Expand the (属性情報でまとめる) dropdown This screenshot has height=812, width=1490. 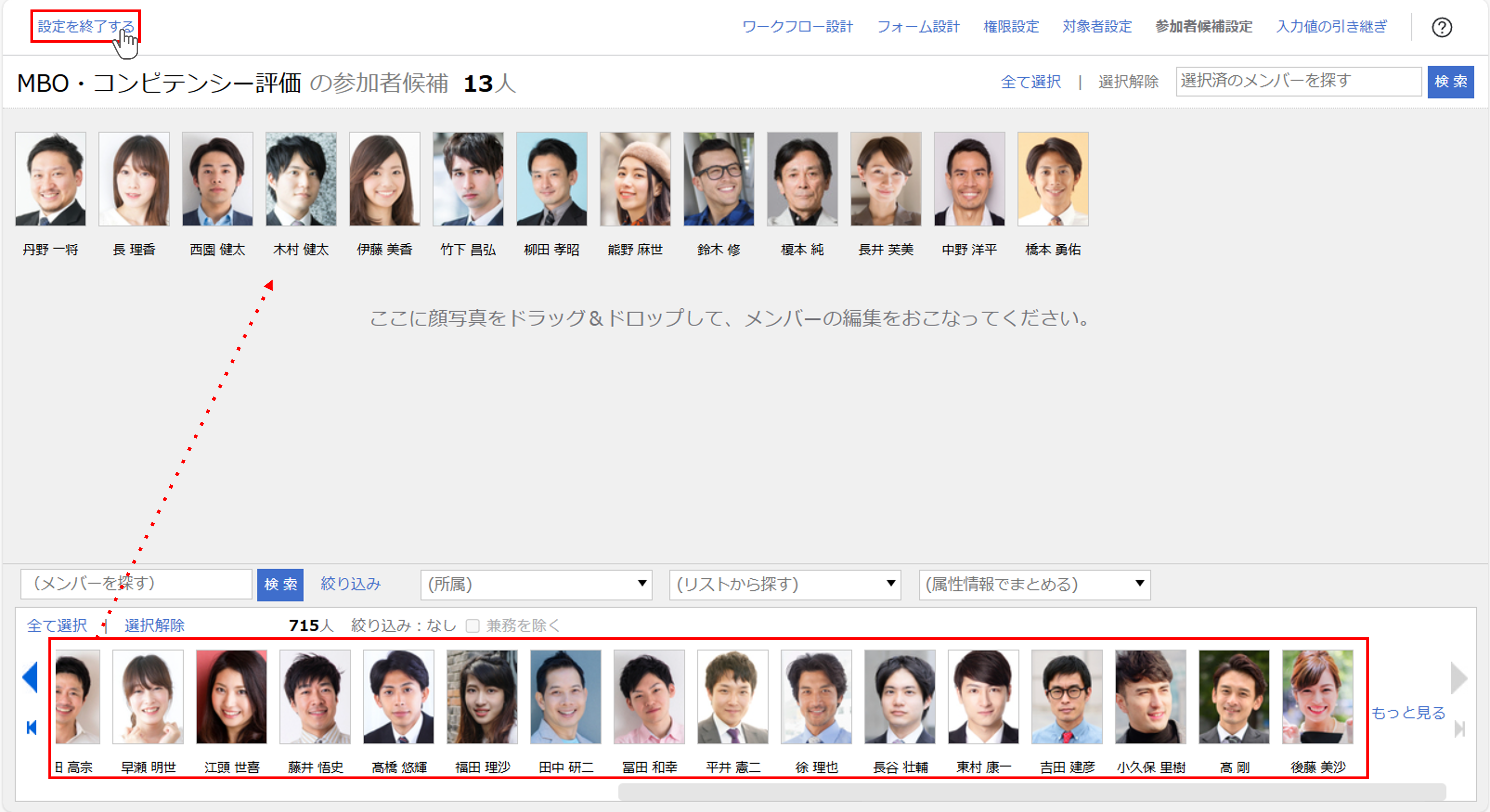point(1034,584)
